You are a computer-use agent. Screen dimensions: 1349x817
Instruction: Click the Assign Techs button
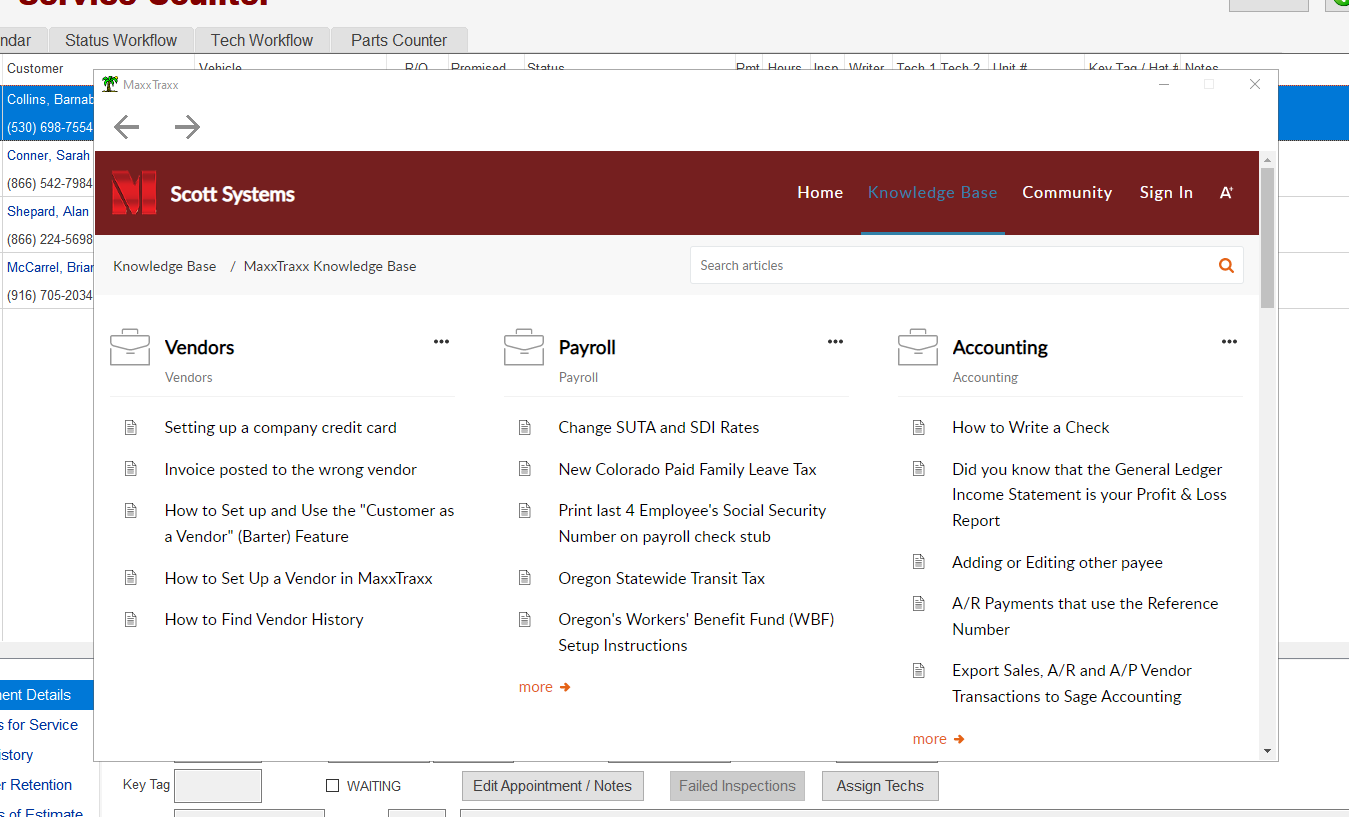pos(880,786)
